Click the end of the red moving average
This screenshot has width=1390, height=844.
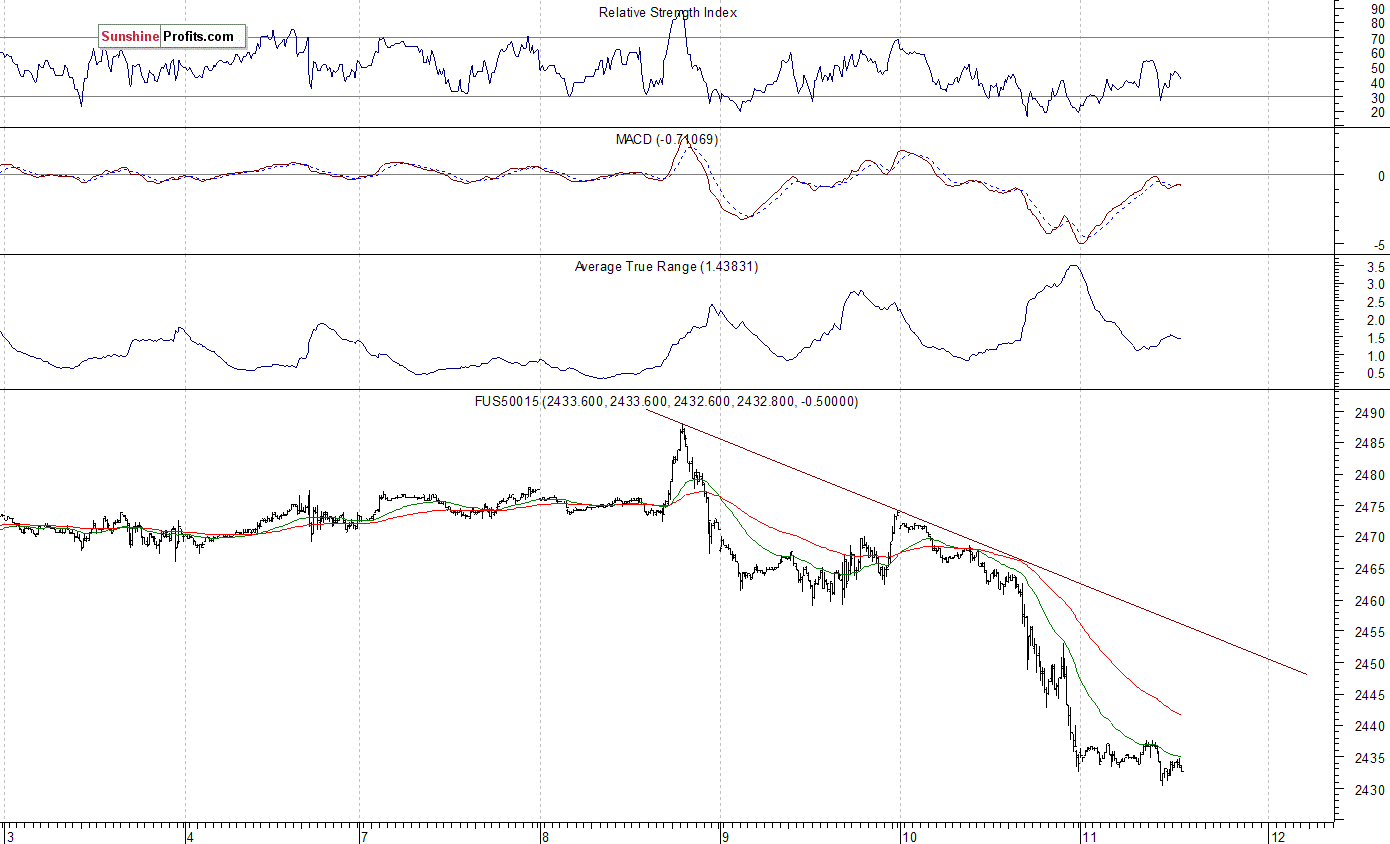coord(1182,715)
